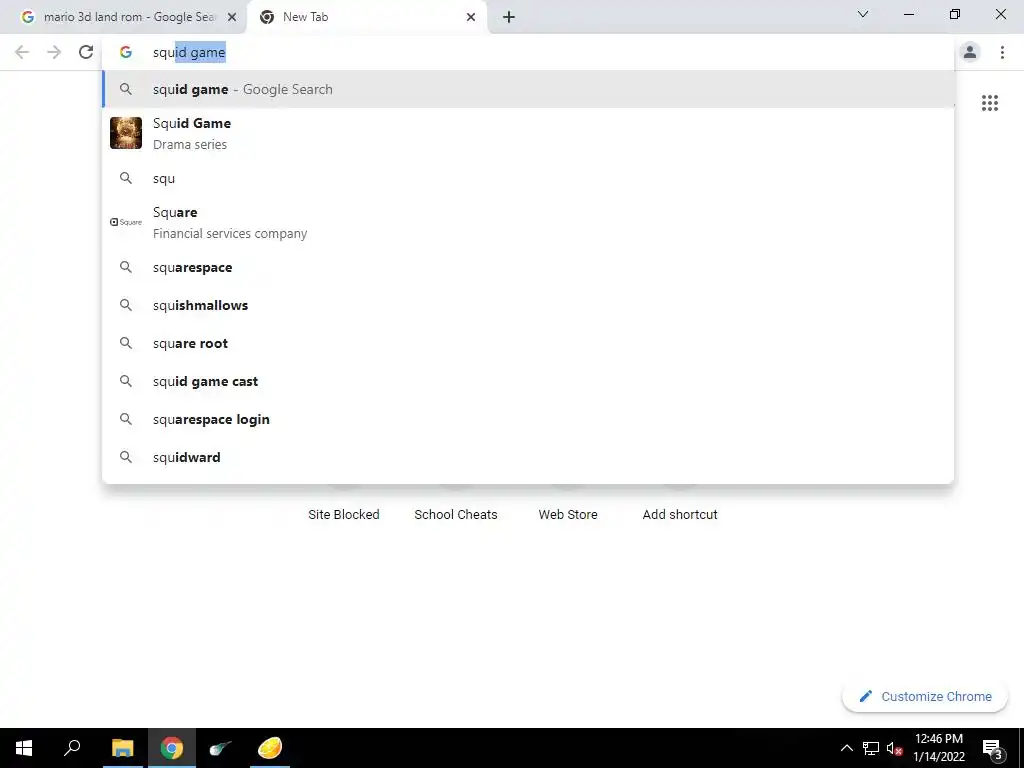Open File Explorer from the taskbar
1024x768 pixels.
122,748
